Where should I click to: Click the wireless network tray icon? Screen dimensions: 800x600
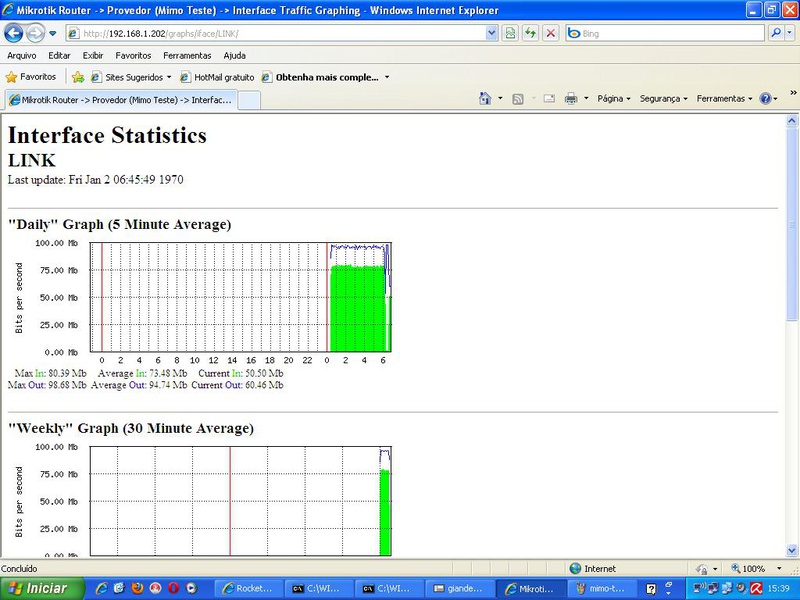[699, 589]
